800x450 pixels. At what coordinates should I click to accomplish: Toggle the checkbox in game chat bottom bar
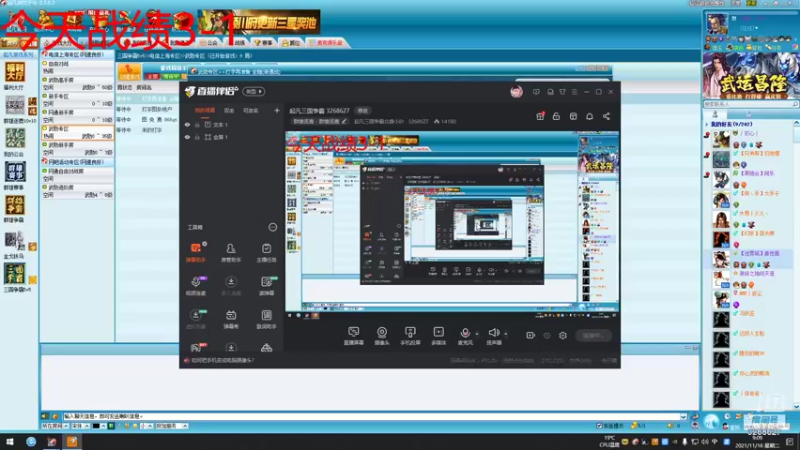pos(599,426)
